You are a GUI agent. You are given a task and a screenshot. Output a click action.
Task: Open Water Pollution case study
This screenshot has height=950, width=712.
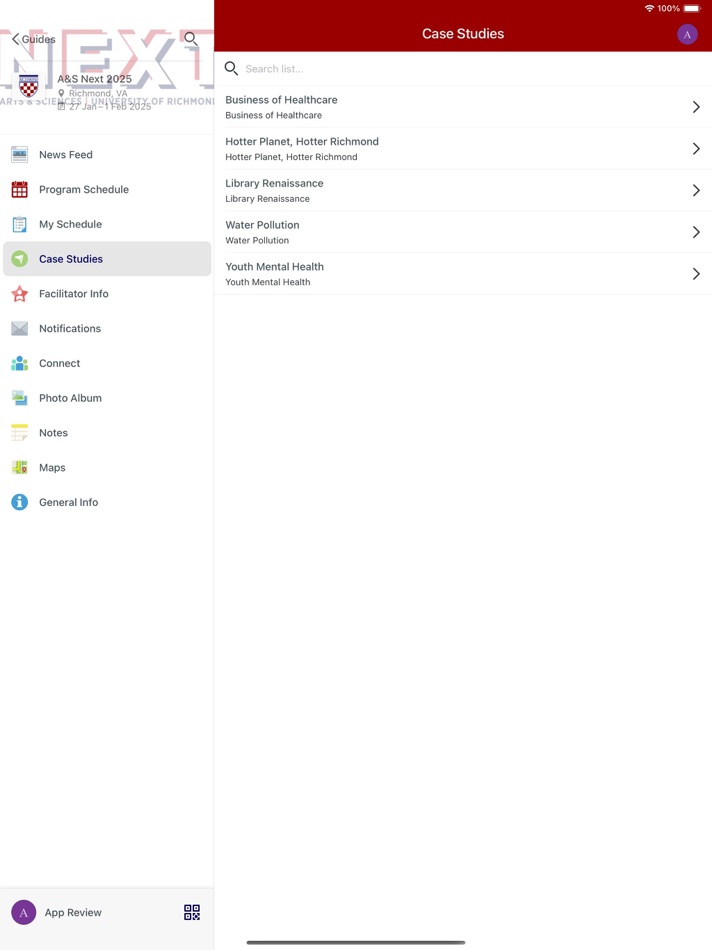[x=463, y=233]
